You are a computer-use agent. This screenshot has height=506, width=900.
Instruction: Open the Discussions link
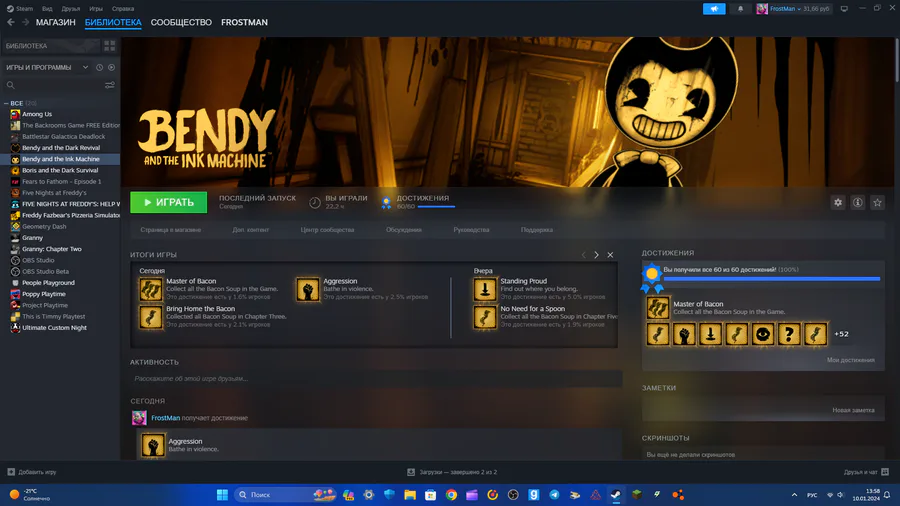click(404, 229)
